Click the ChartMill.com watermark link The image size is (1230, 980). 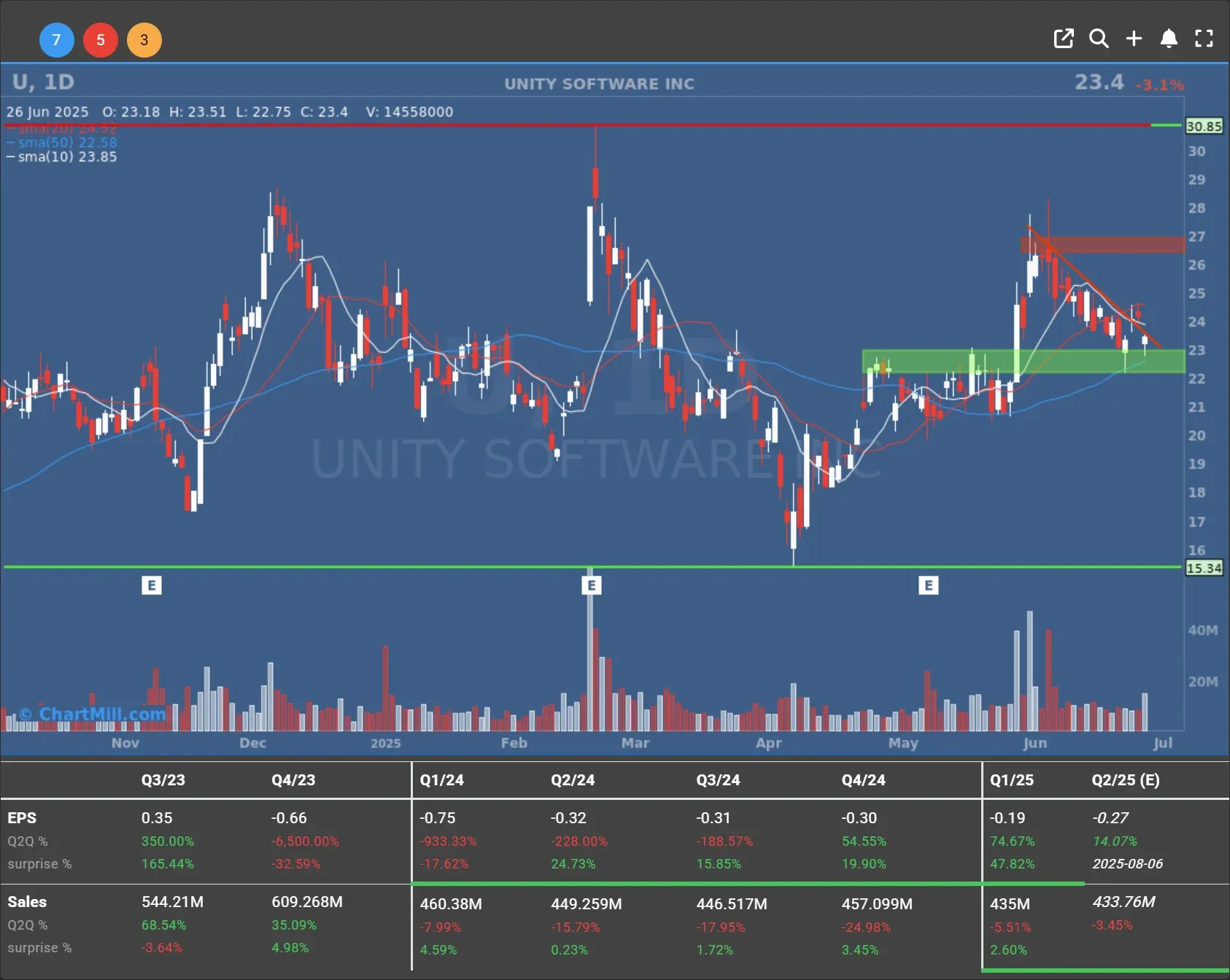pos(92,714)
